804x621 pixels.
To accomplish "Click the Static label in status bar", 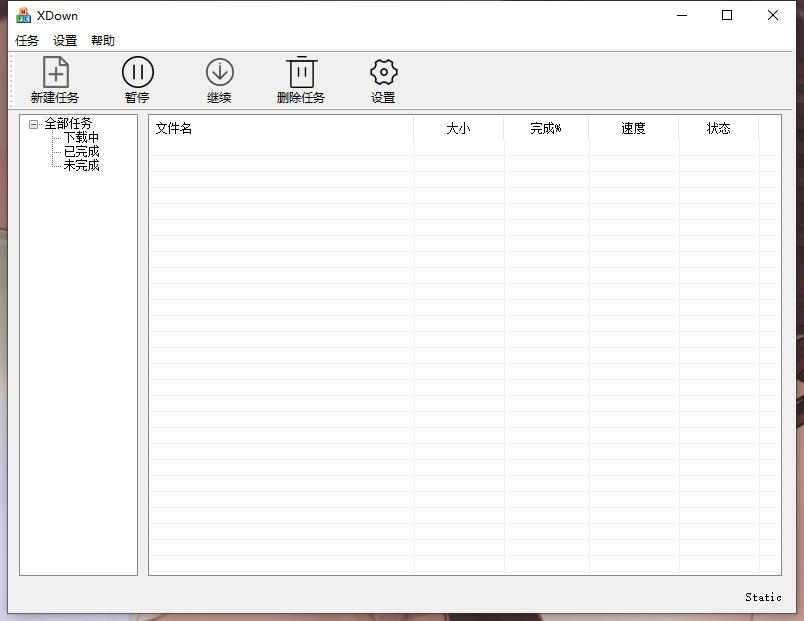I will [762, 597].
